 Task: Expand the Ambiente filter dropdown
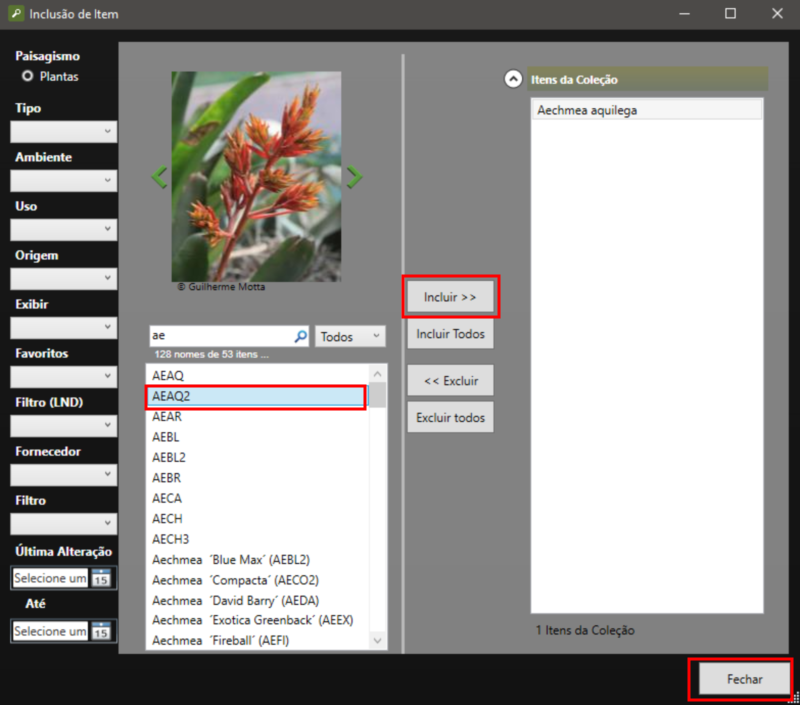click(x=63, y=181)
